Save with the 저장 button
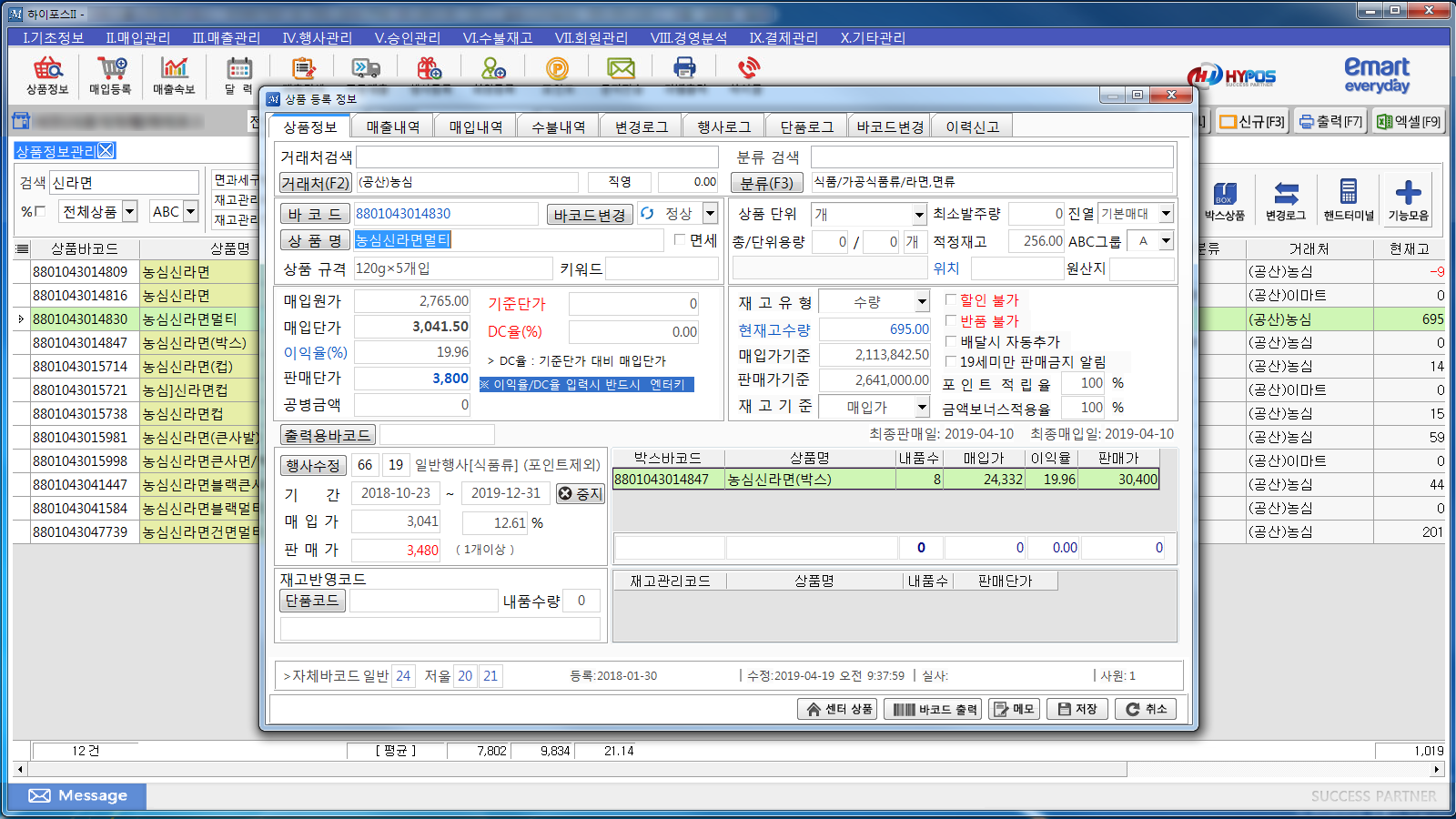Viewport: 1456px width, 819px height. (1077, 709)
